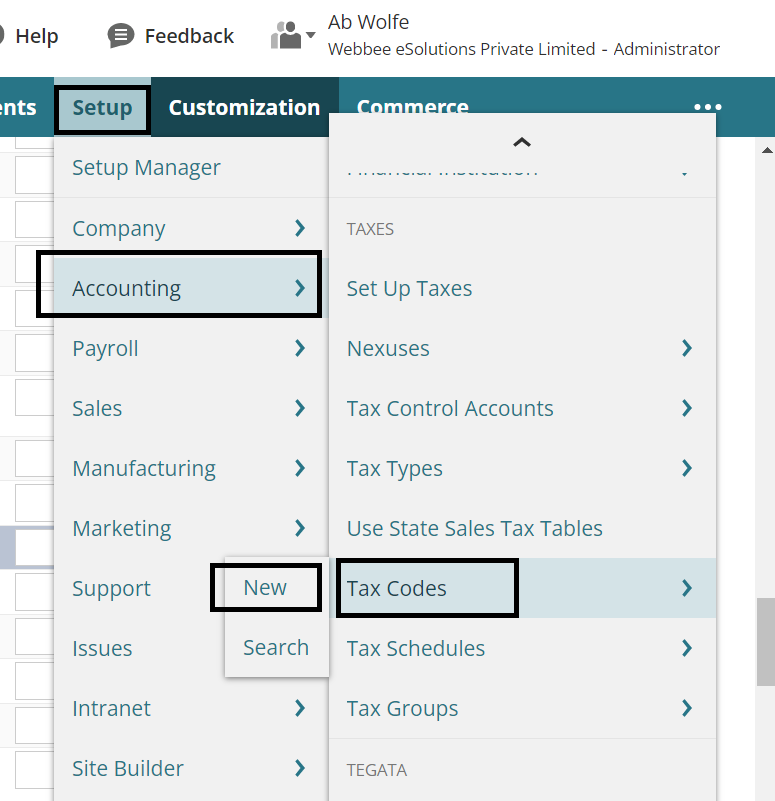Select Search under Tax Codes
The image size is (775, 801).
[275, 648]
